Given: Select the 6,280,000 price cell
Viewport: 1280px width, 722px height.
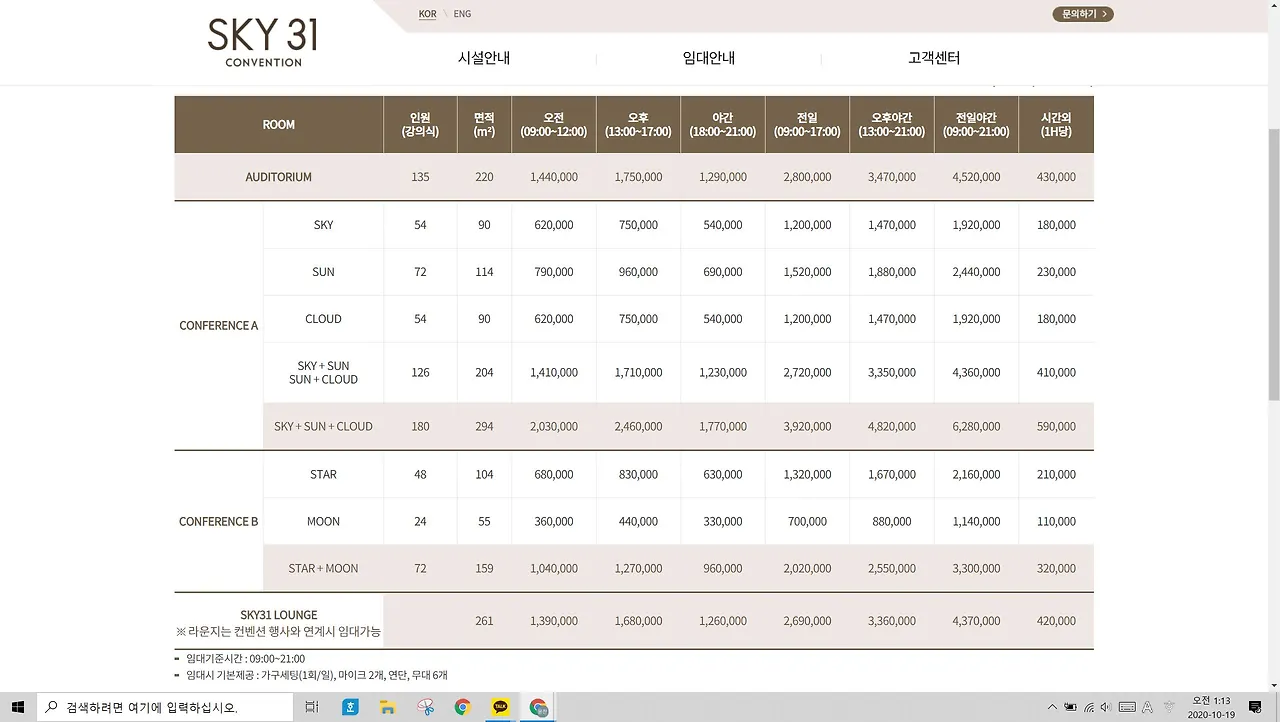Looking at the screenshot, I should [976, 427].
